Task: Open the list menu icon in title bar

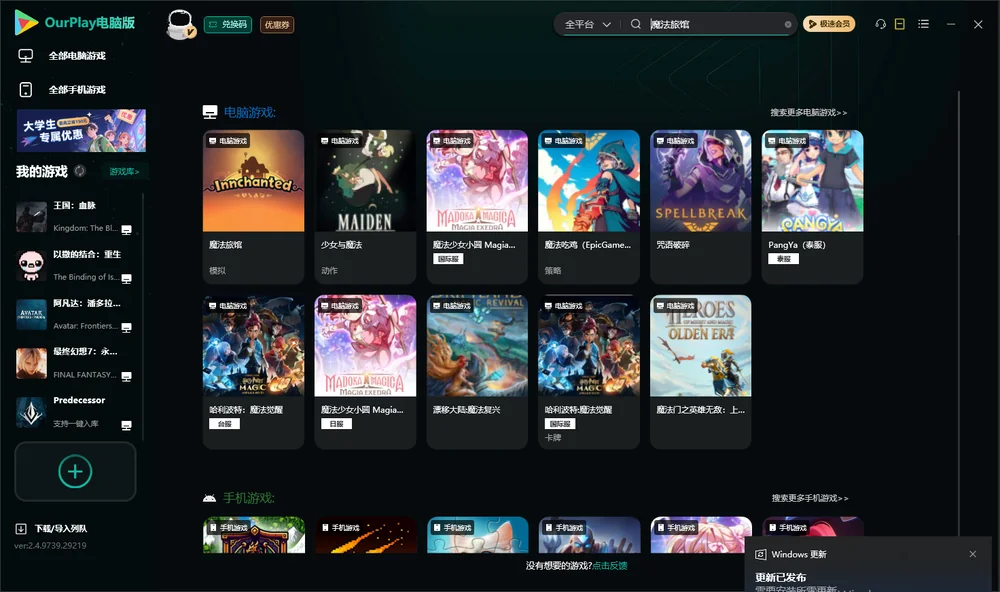Action: 923,24
